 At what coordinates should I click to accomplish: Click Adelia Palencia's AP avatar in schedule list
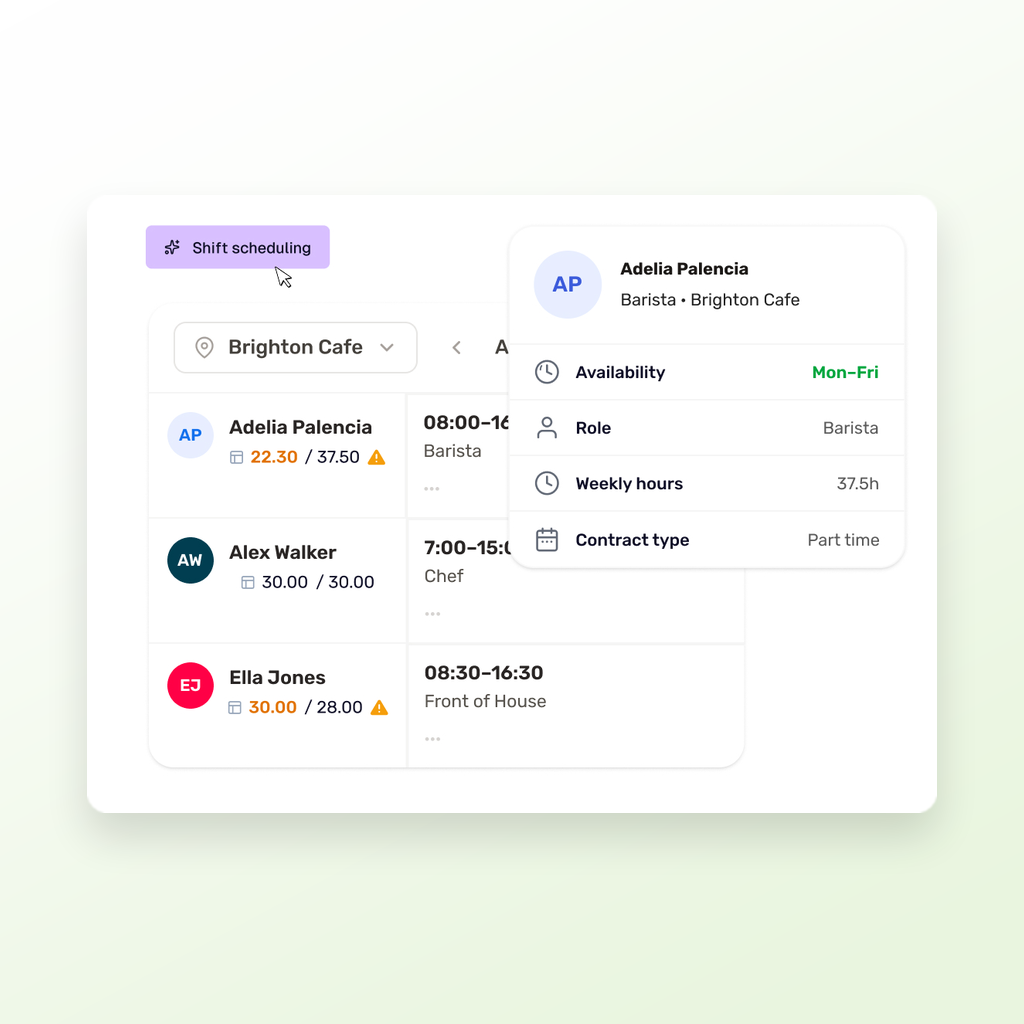click(190, 435)
